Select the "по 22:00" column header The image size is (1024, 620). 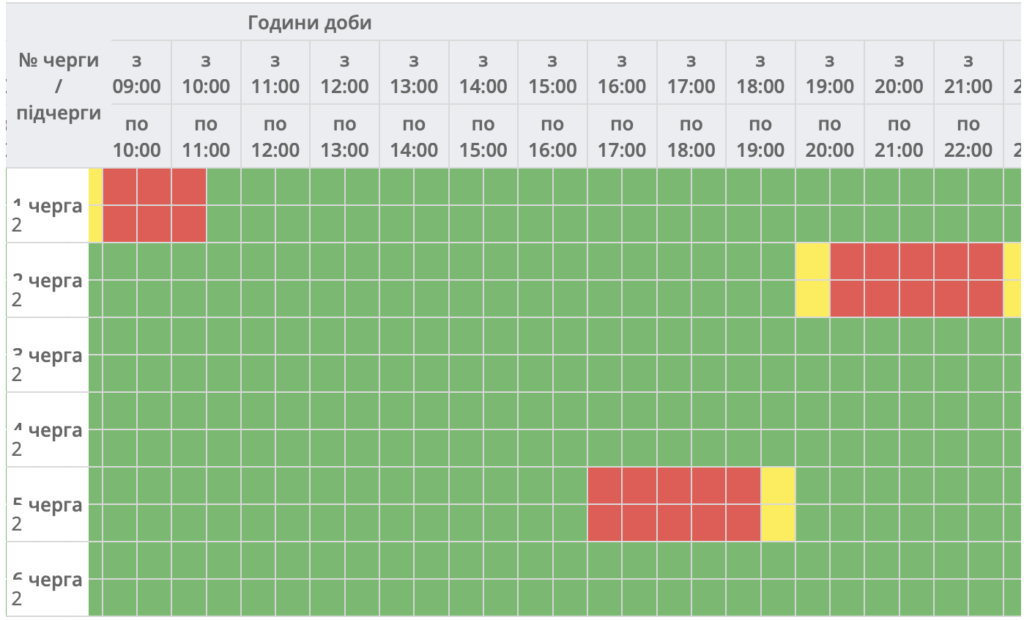tap(968, 137)
